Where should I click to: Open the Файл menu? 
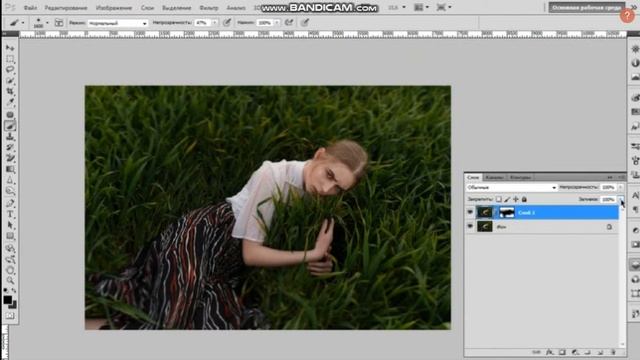pos(30,8)
